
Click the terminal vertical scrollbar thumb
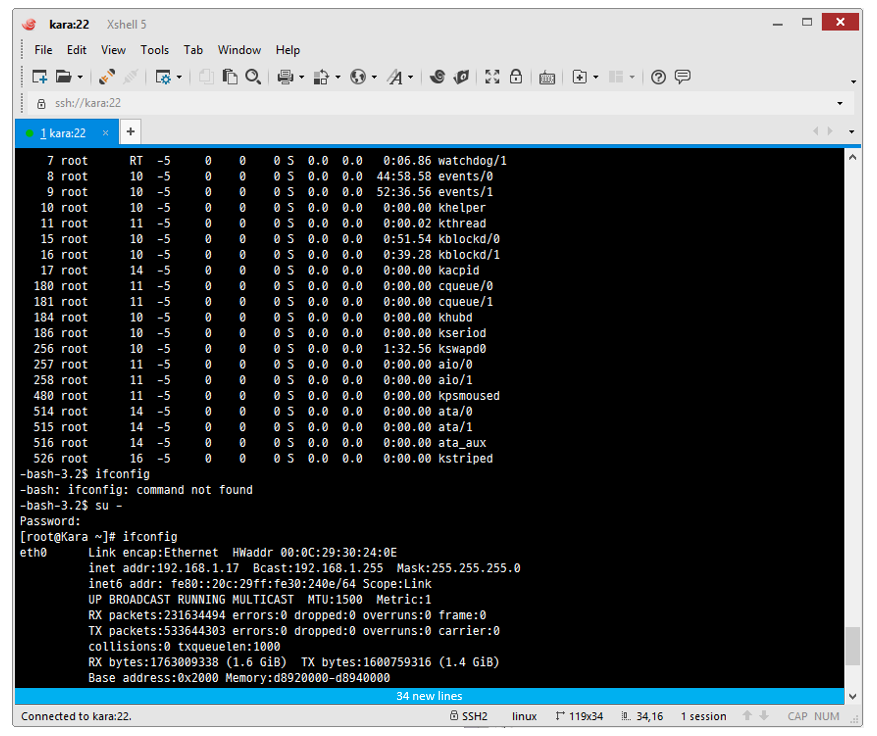click(852, 646)
